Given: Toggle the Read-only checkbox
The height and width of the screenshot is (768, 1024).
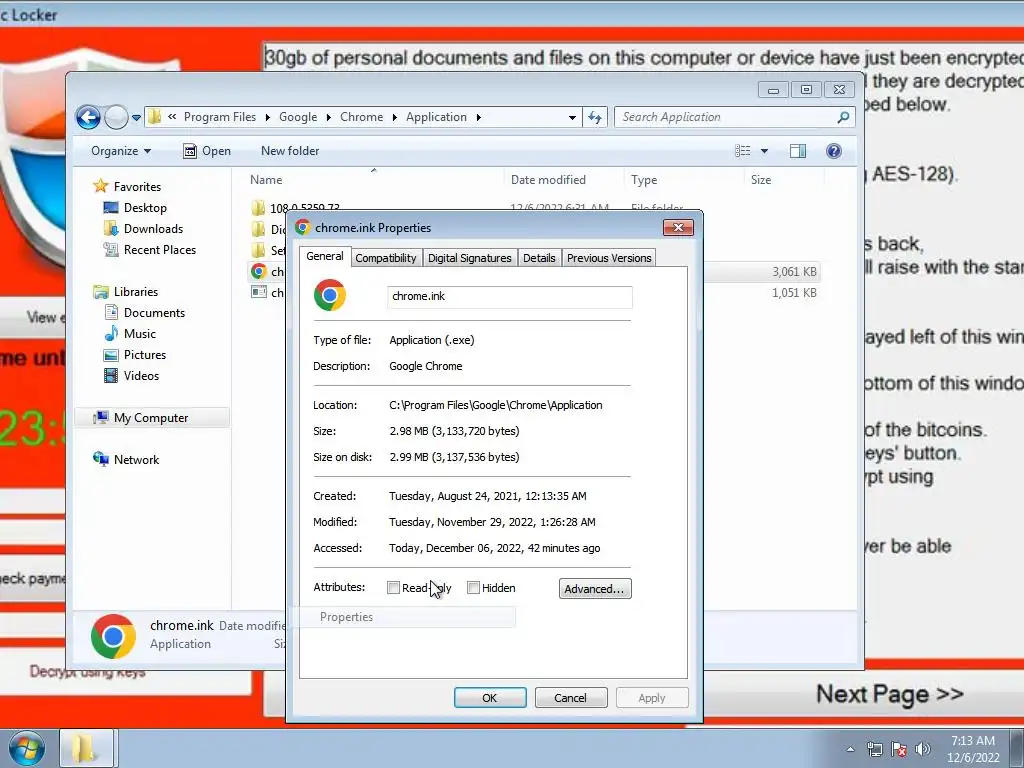Looking at the screenshot, I should coord(393,588).
